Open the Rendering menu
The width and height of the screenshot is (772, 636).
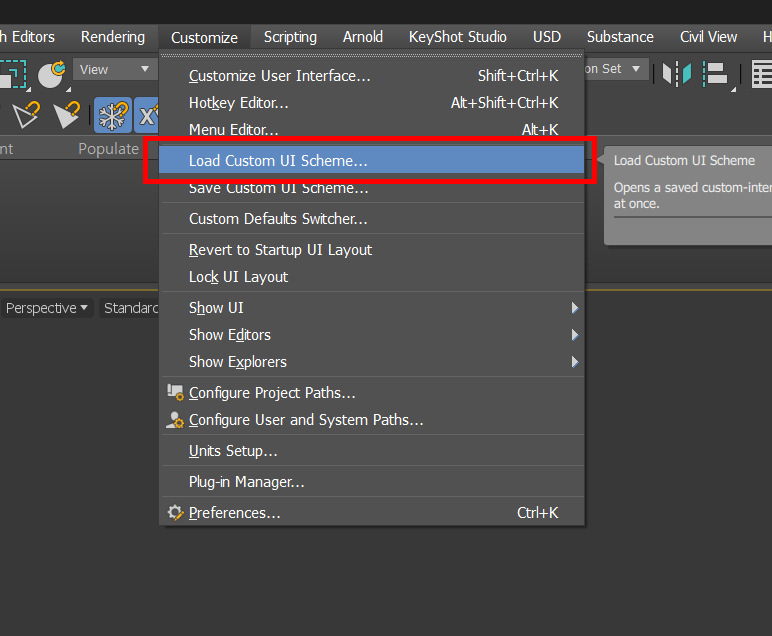(113, 37)
